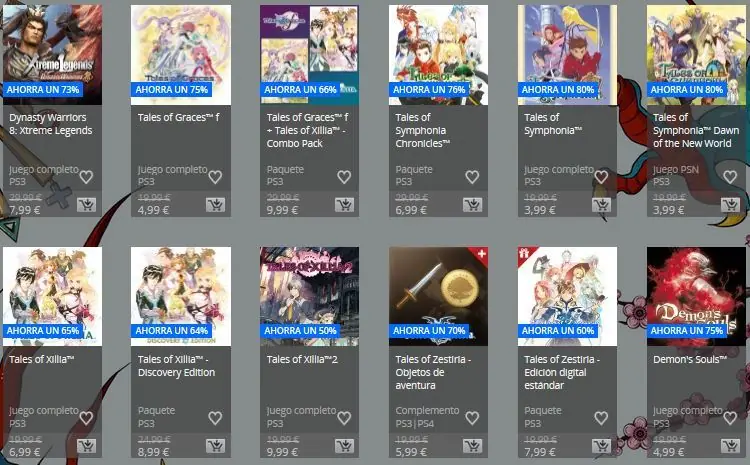Toggle wishlist heart for Graces f Xillia Combo Pack
The height and width of the screenshot is (465, 750).
point(344,177)
